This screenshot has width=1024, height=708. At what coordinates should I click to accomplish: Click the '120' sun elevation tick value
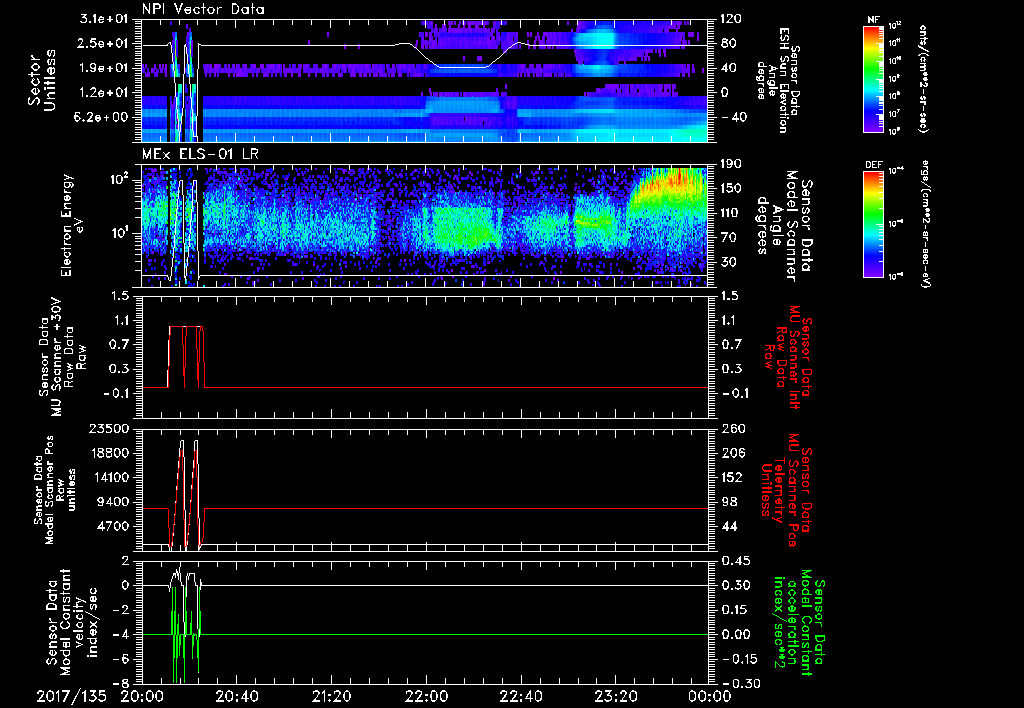point(731,19)
